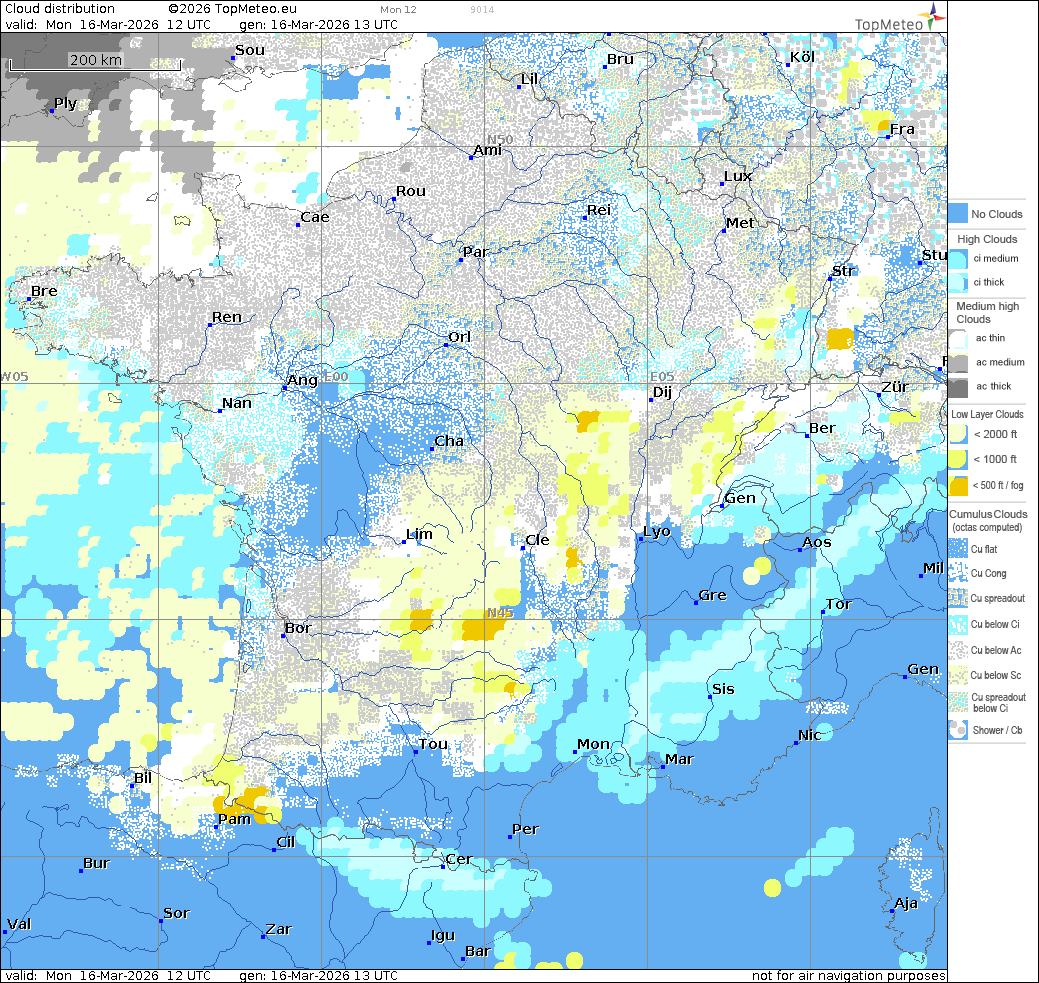Click the < 500 ft / fog legend icon
The width and height of the screenshot is (1039, 983).
click(957, 485)
